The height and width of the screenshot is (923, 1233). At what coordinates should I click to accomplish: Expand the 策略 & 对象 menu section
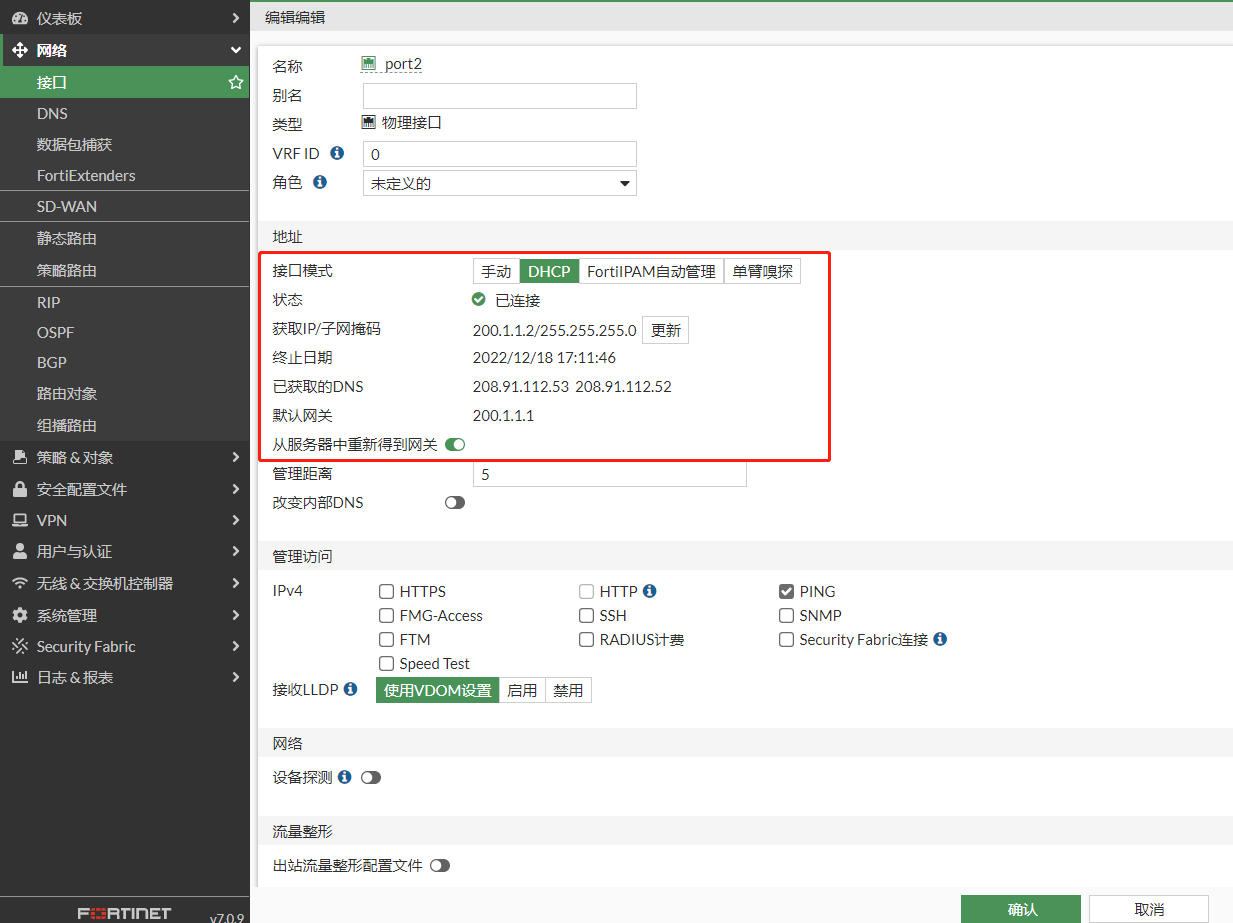coord(124,457)
